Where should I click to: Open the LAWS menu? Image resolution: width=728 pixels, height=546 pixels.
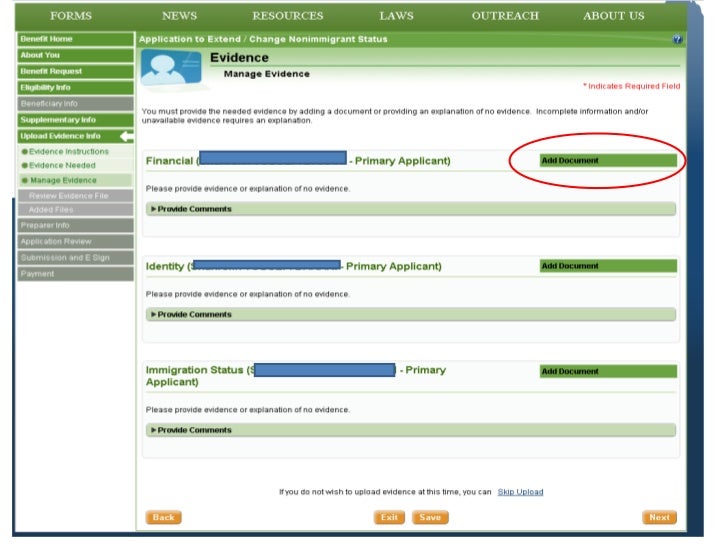[396, 16]
